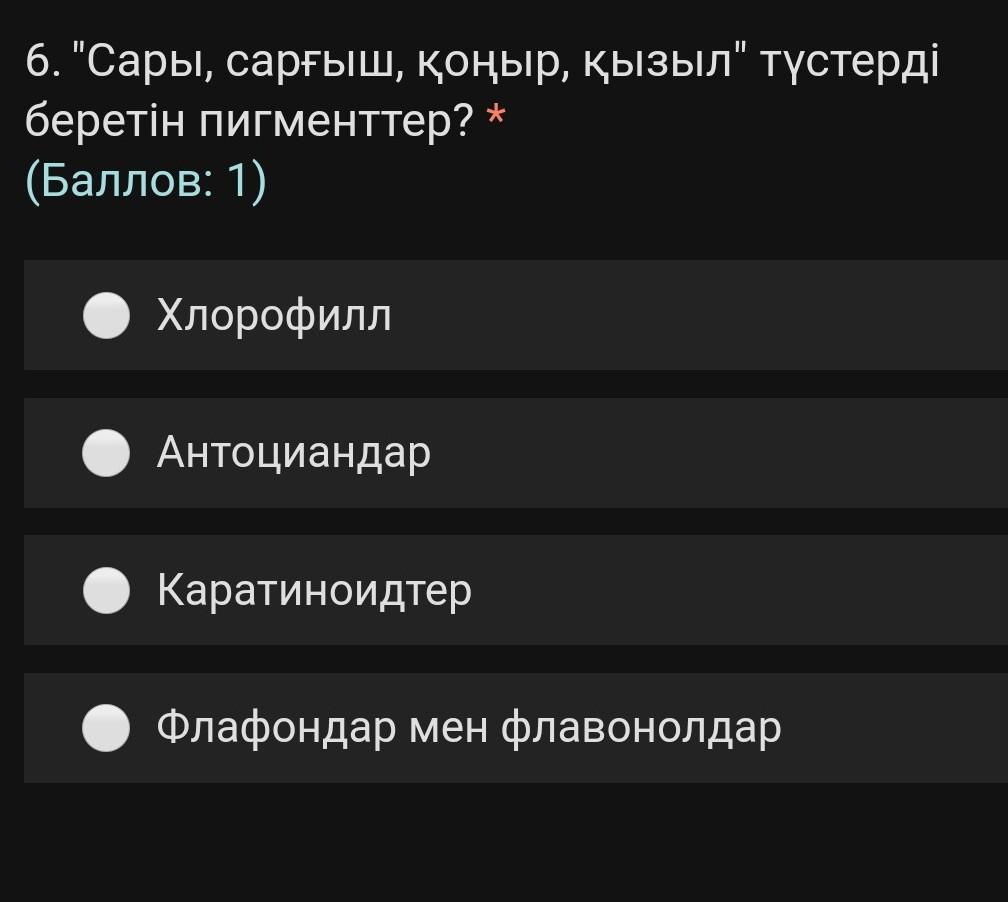The height and width of the screenshot is (902, 1008).
Task: Pick the Флафондар мен флавонолдар radio button
Action: [106, 728]
